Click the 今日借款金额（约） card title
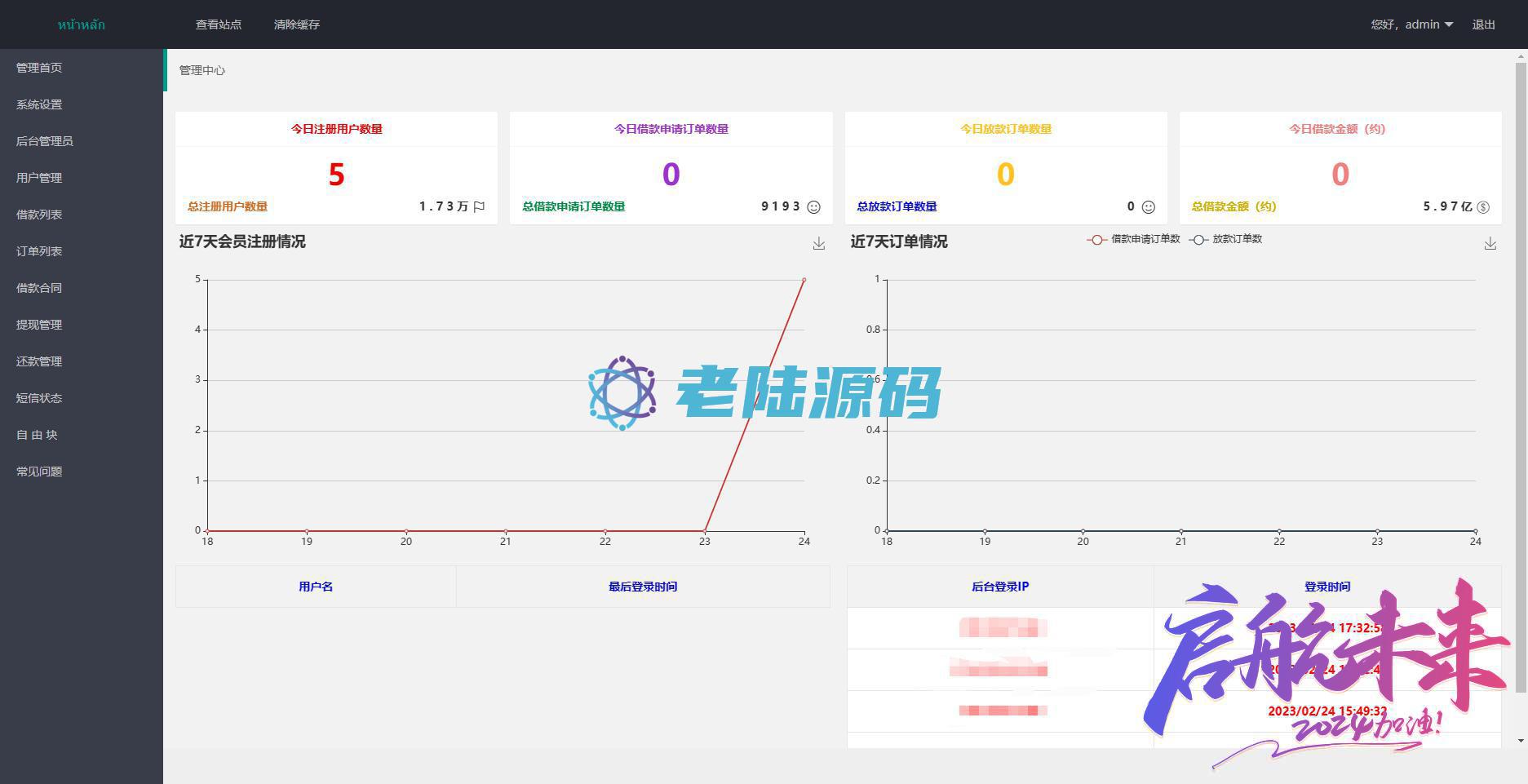 coord(1337,129)
